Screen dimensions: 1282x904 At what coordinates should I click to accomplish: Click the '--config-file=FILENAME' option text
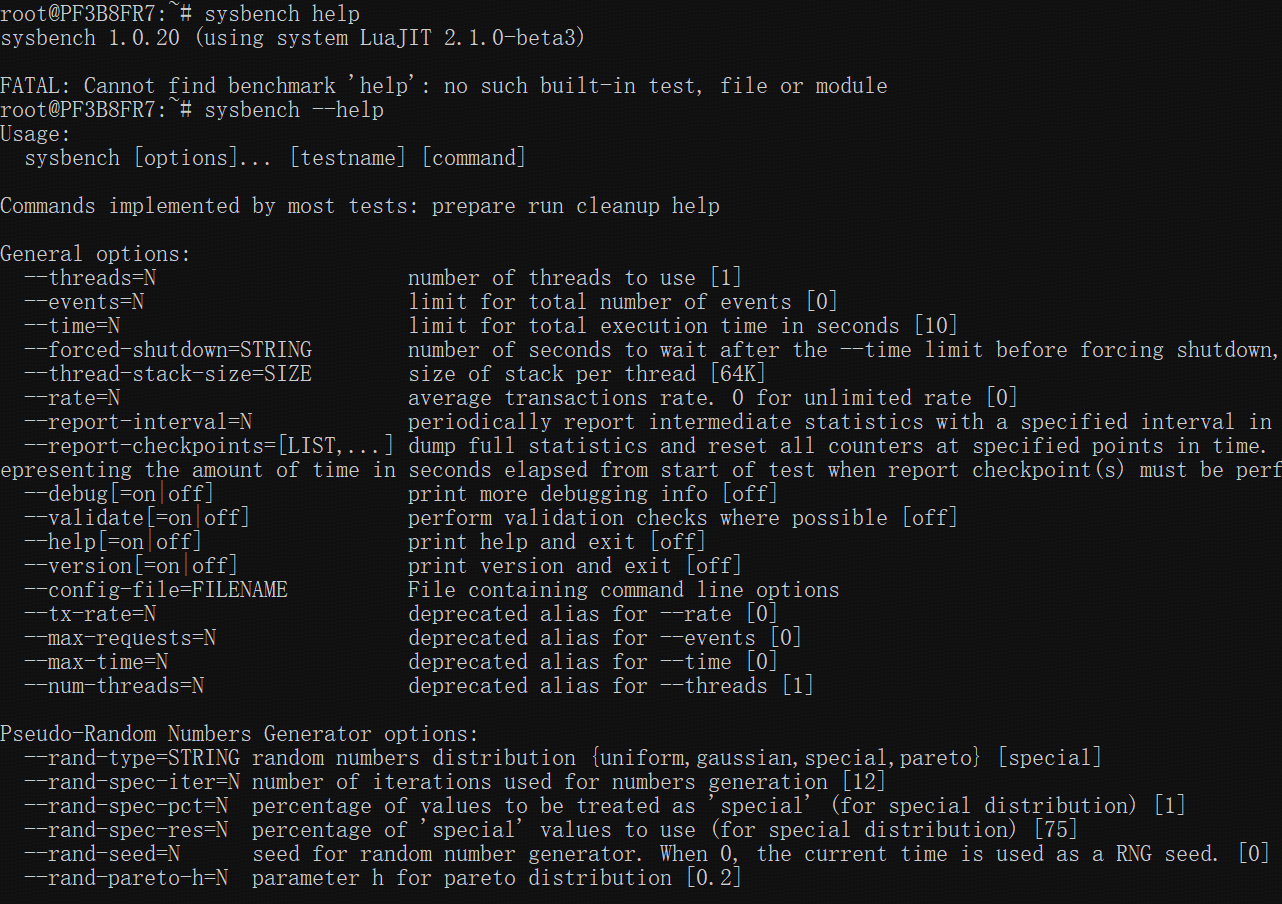point(156,590)
